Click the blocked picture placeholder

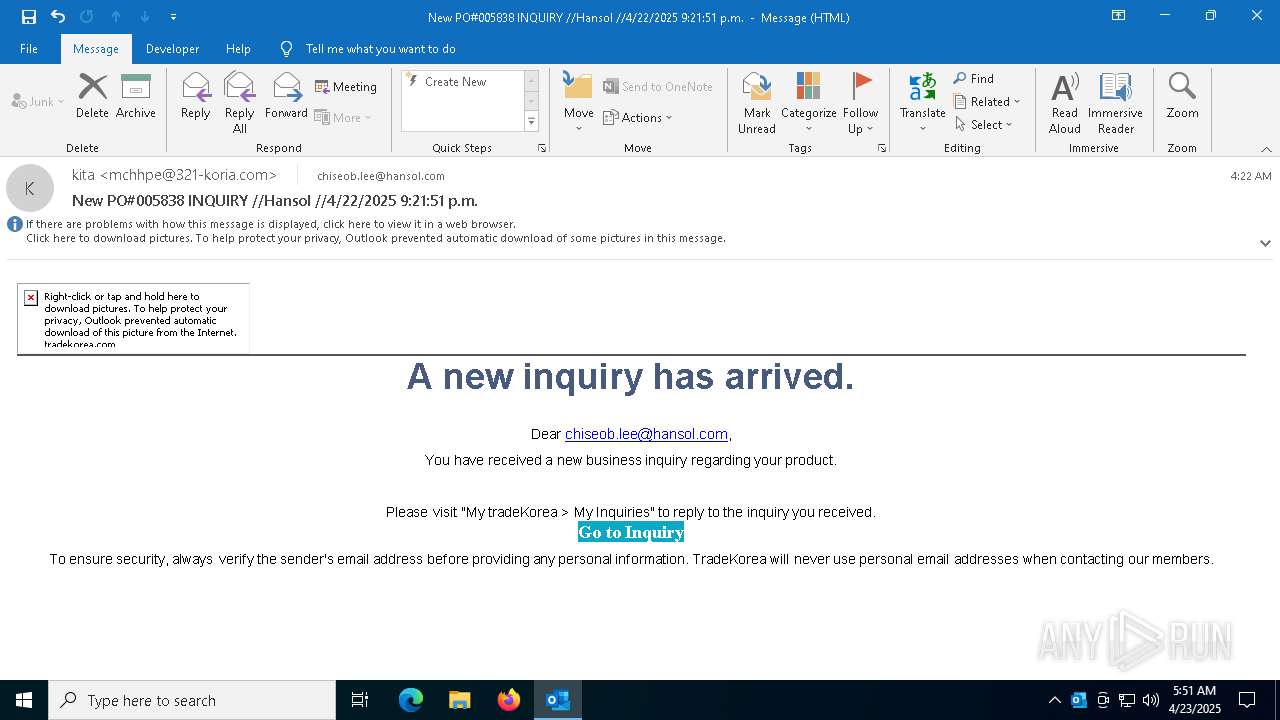133,318
